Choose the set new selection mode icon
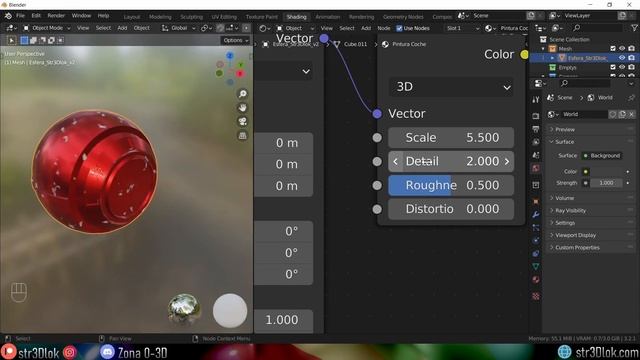 [24, 40]
